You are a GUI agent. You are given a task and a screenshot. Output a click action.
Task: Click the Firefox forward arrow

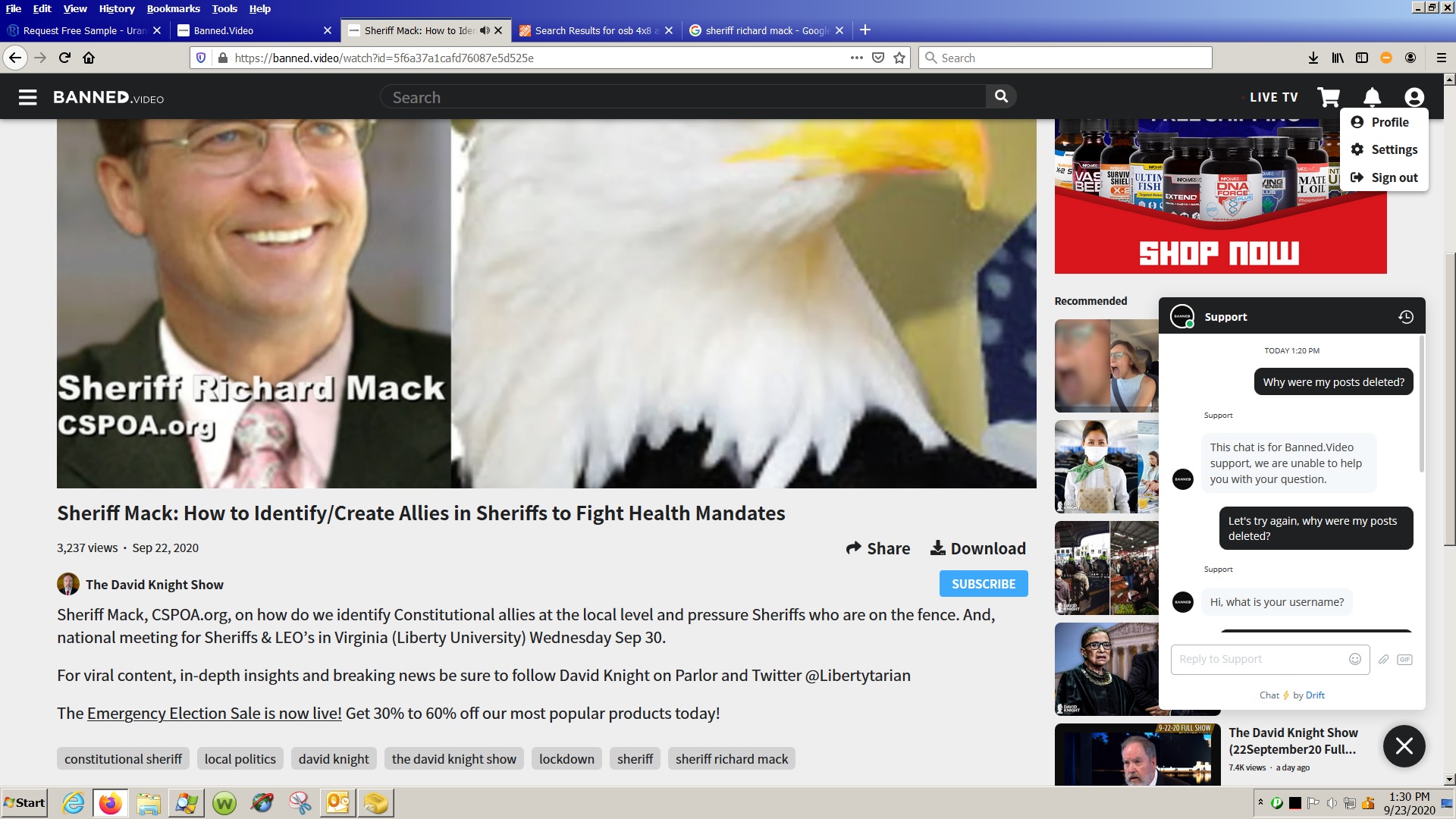click(40, 58)
